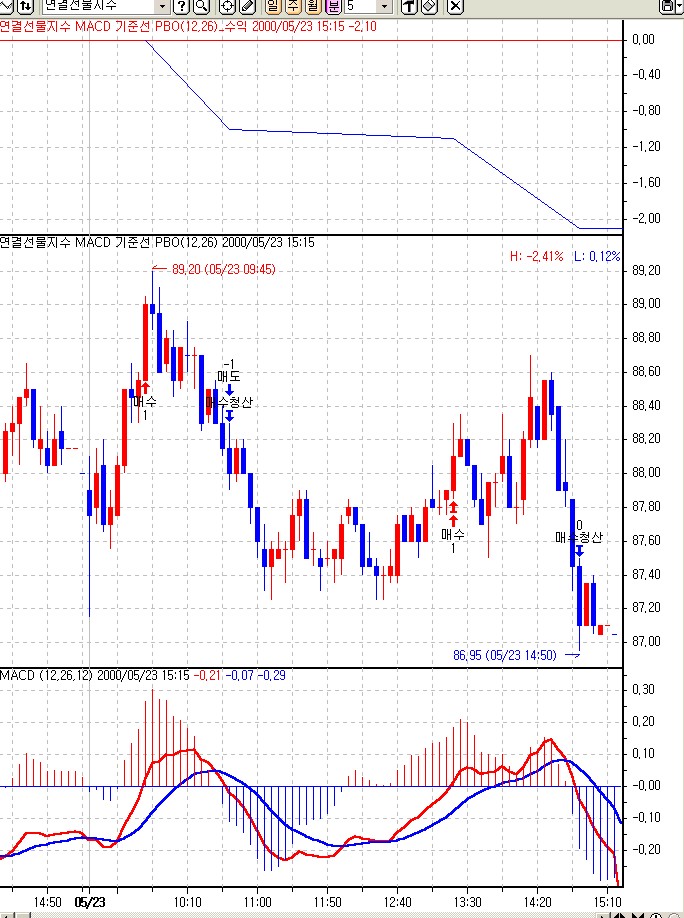Choose the T text annotation tool
The height and width of the screenshot is (918, 684).
click(x=408, y=6)
